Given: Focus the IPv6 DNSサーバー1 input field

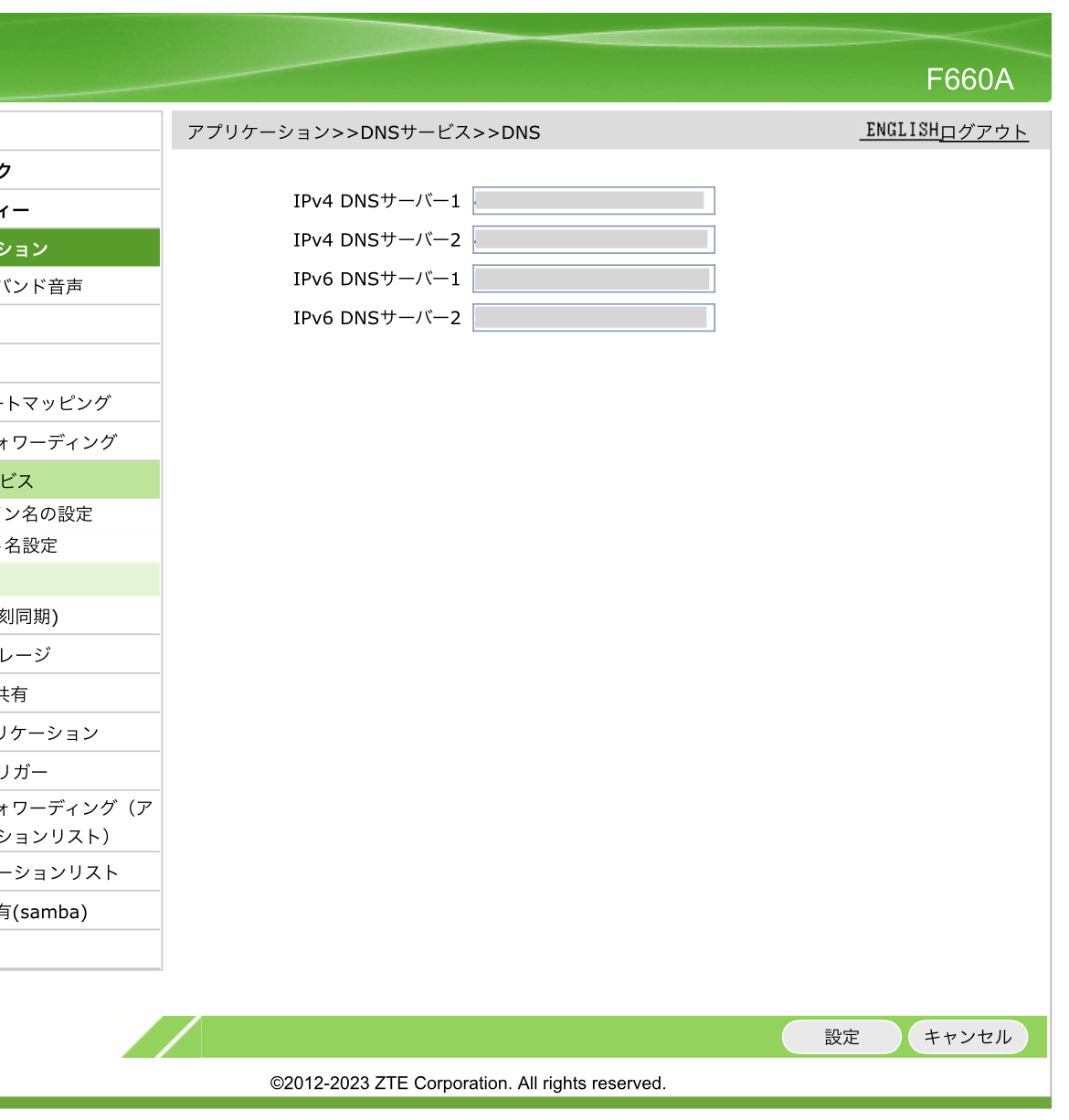Looking at the screenshot, I should [593, 279].
